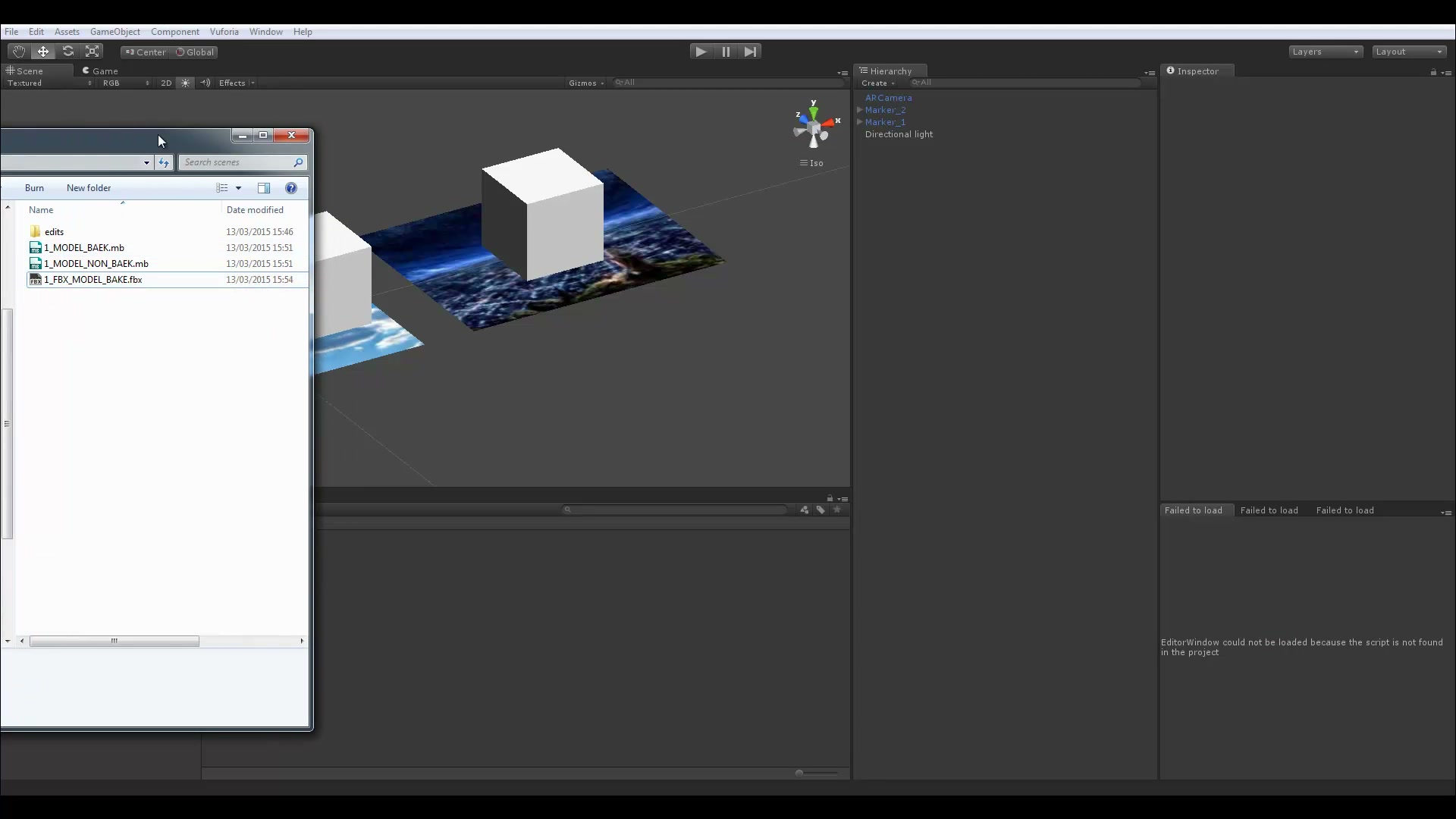Select the Move tool in toolbar
The height and width of the screenshot is (819, 1456).
point(43,52)
